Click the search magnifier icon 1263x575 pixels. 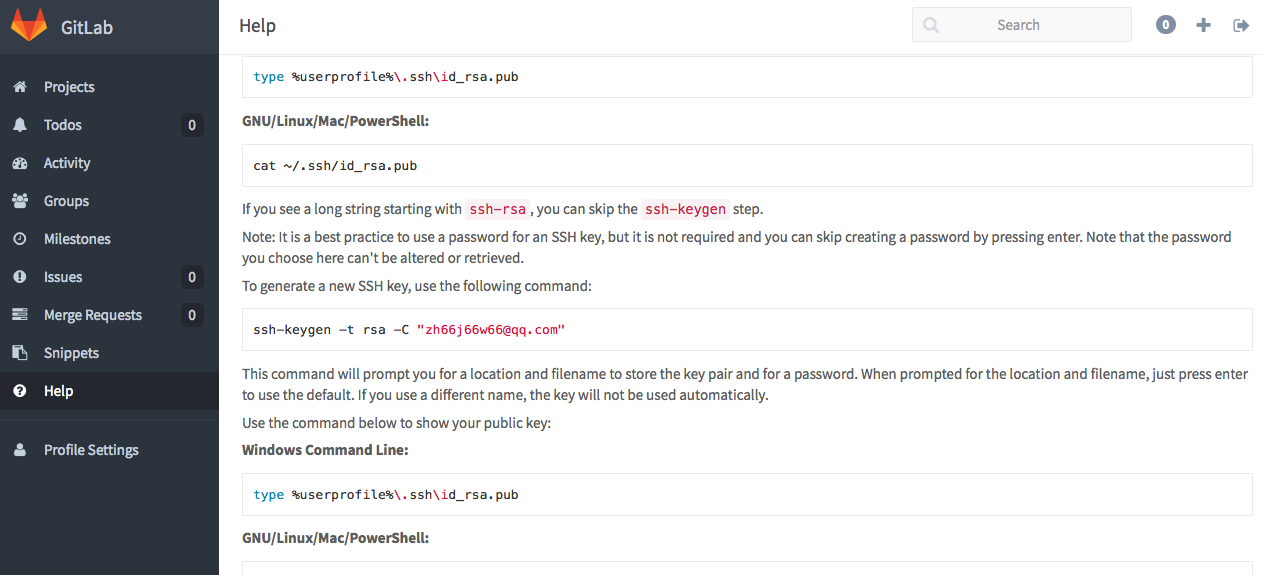[x=931, y=25]
